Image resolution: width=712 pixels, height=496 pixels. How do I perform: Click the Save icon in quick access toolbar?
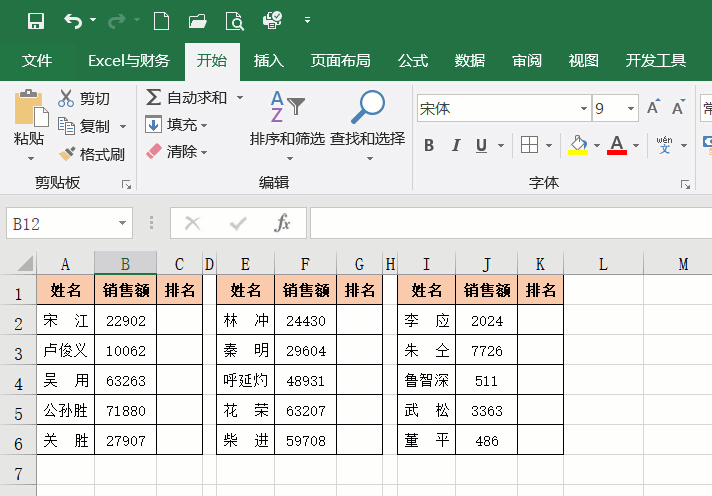36,21
